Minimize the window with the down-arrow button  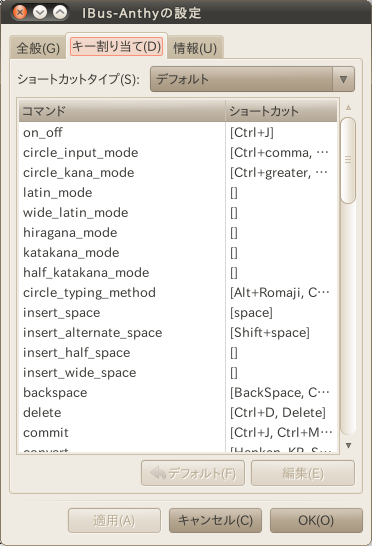pos(40,13)
